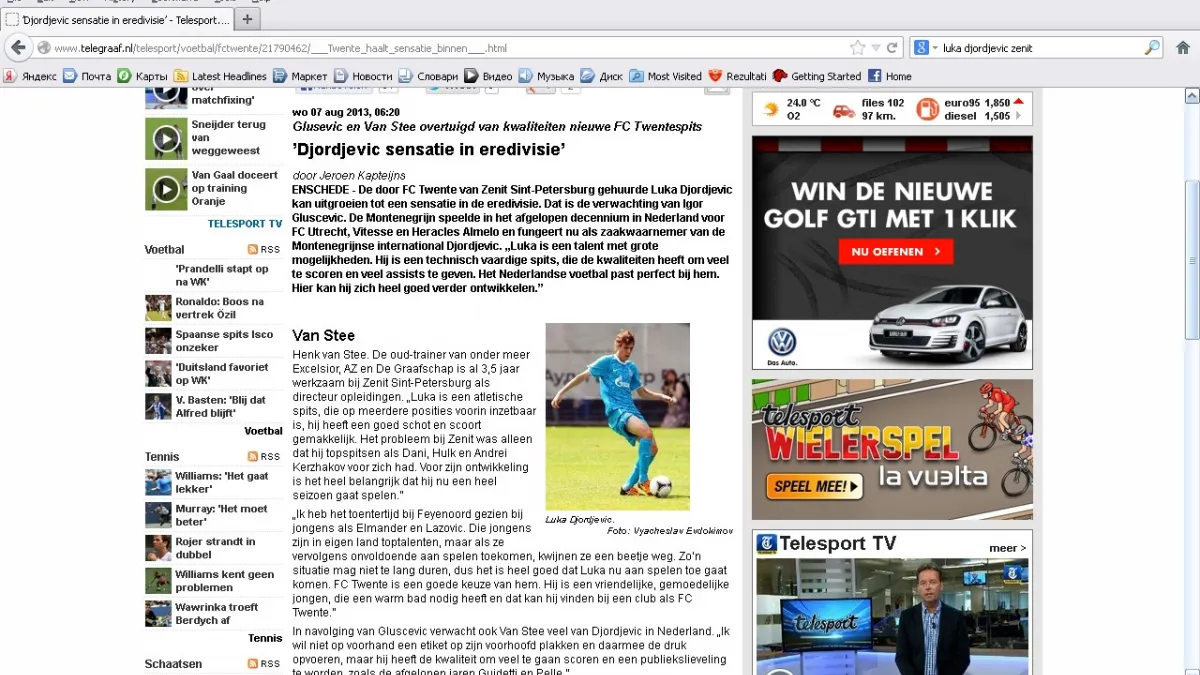Open the Getting Started bookmark

pos(816,76)
